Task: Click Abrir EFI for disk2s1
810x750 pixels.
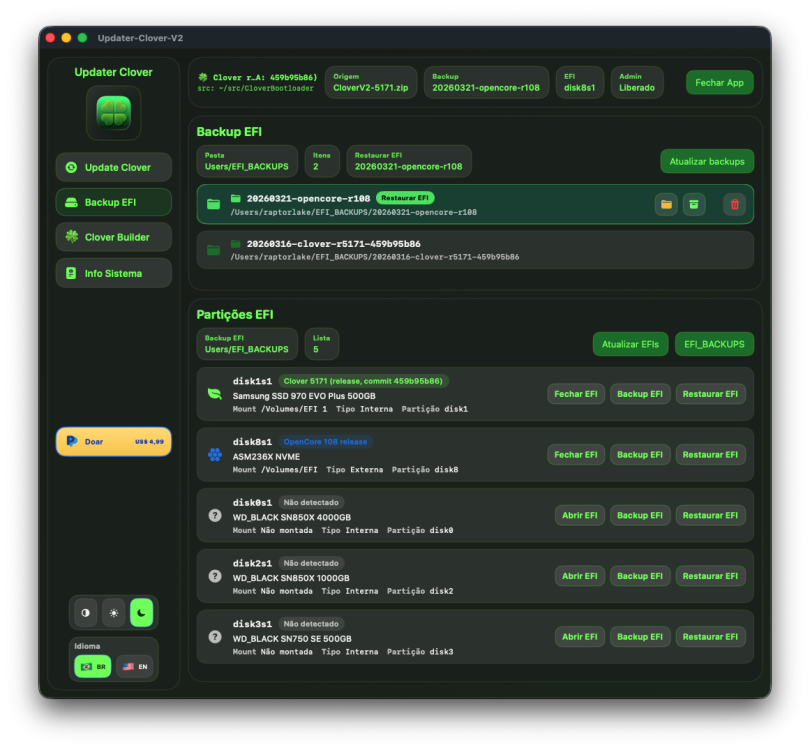Action: (580, 576)
